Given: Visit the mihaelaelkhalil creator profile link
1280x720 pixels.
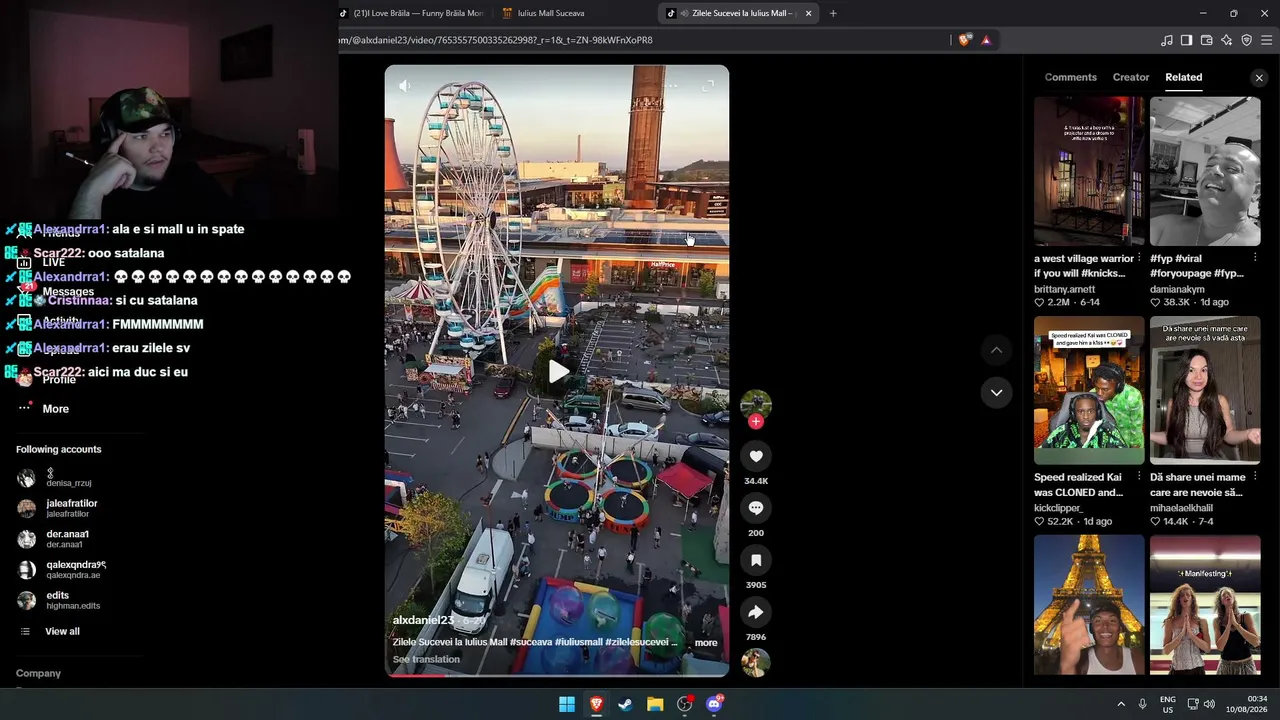Looking at the screenshot, I should click(x=1181, y=508).
